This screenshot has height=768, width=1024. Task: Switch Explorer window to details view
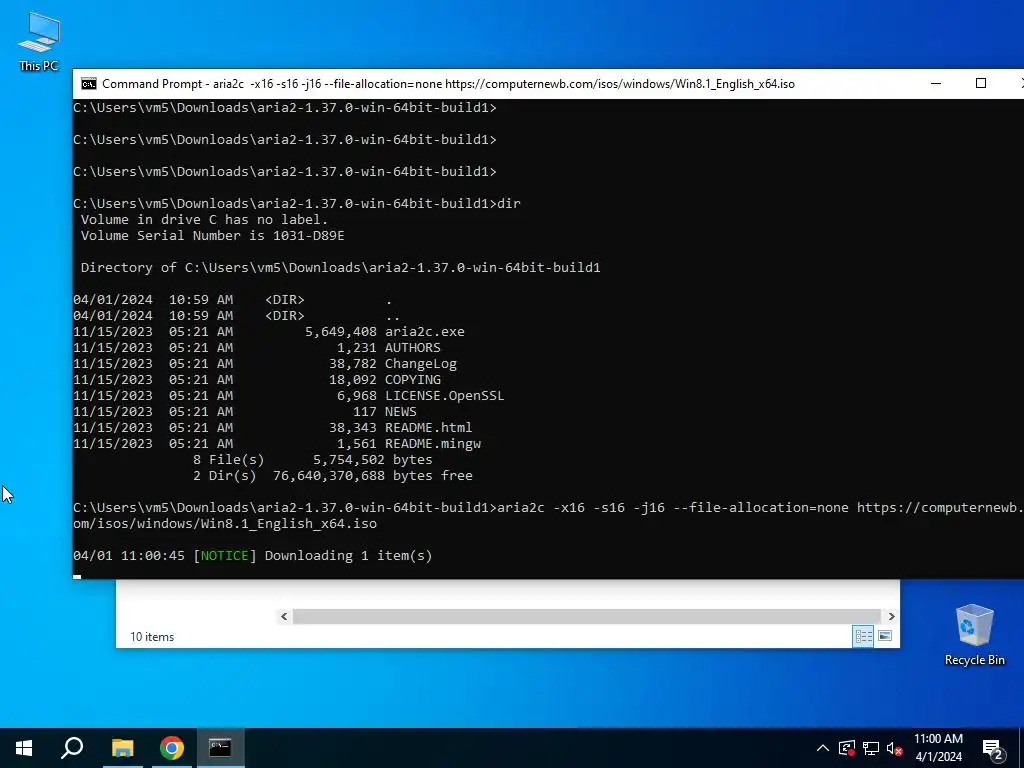(x=863, y=636)
